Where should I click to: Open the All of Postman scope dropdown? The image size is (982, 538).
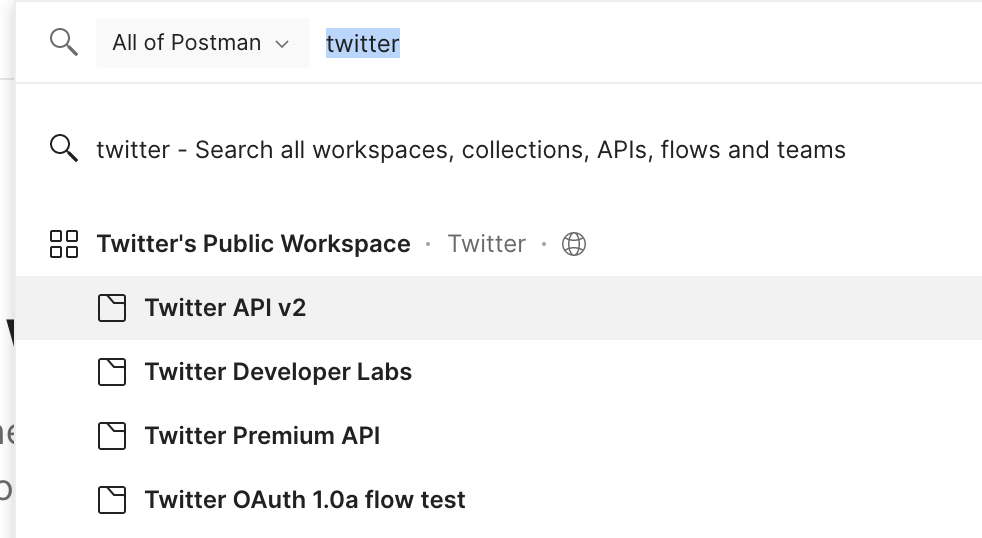(202, 43)
